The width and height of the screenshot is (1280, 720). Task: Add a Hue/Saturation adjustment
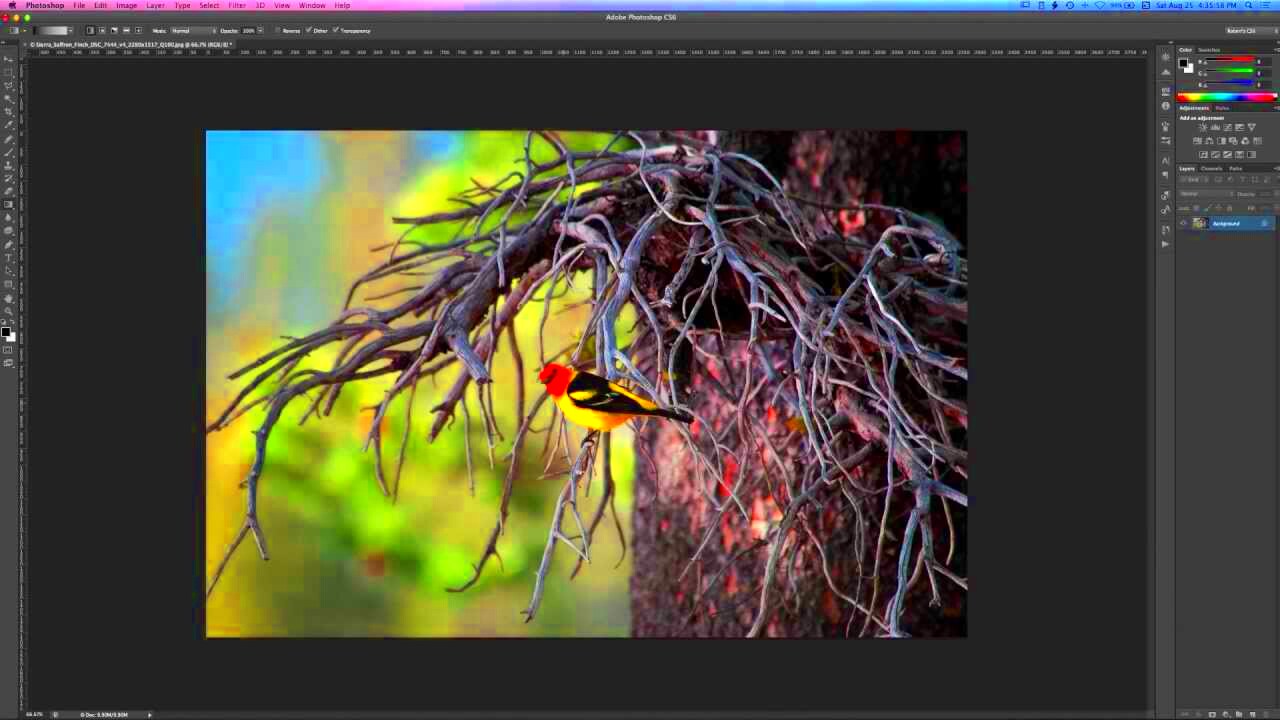pyautogui.click(x=1197, y=140)
